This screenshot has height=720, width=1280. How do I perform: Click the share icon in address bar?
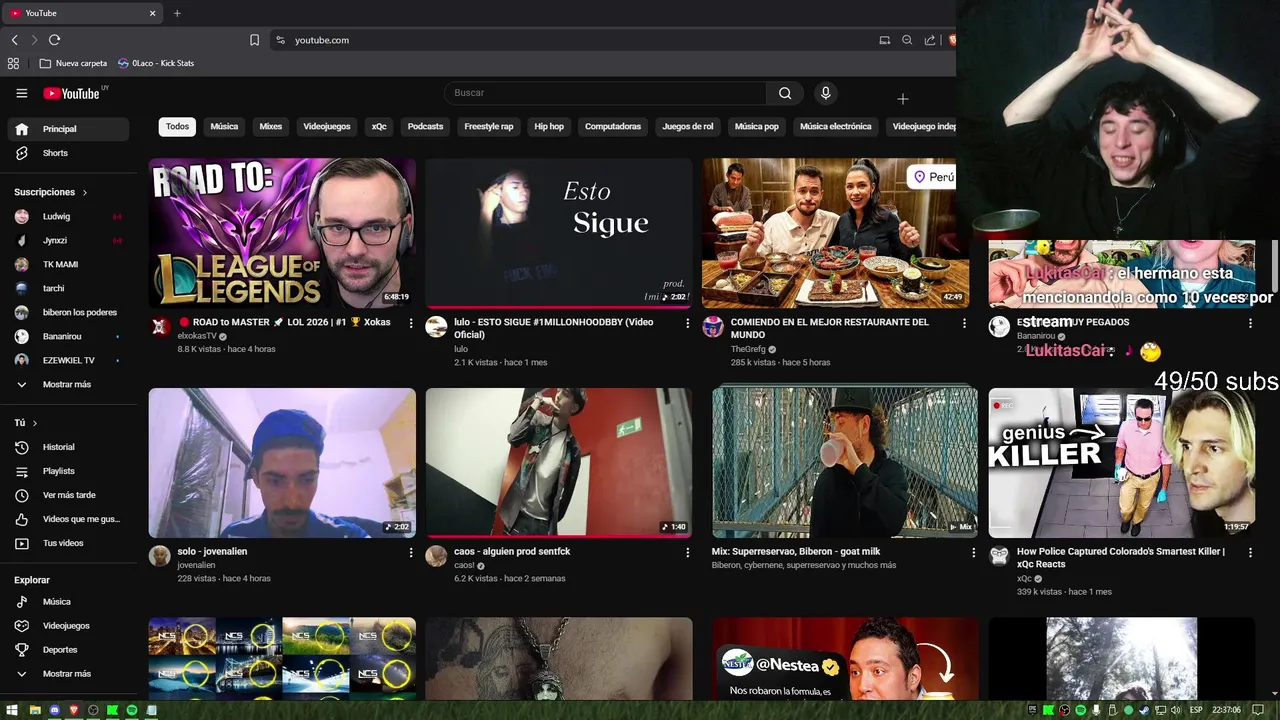point(930,40)
